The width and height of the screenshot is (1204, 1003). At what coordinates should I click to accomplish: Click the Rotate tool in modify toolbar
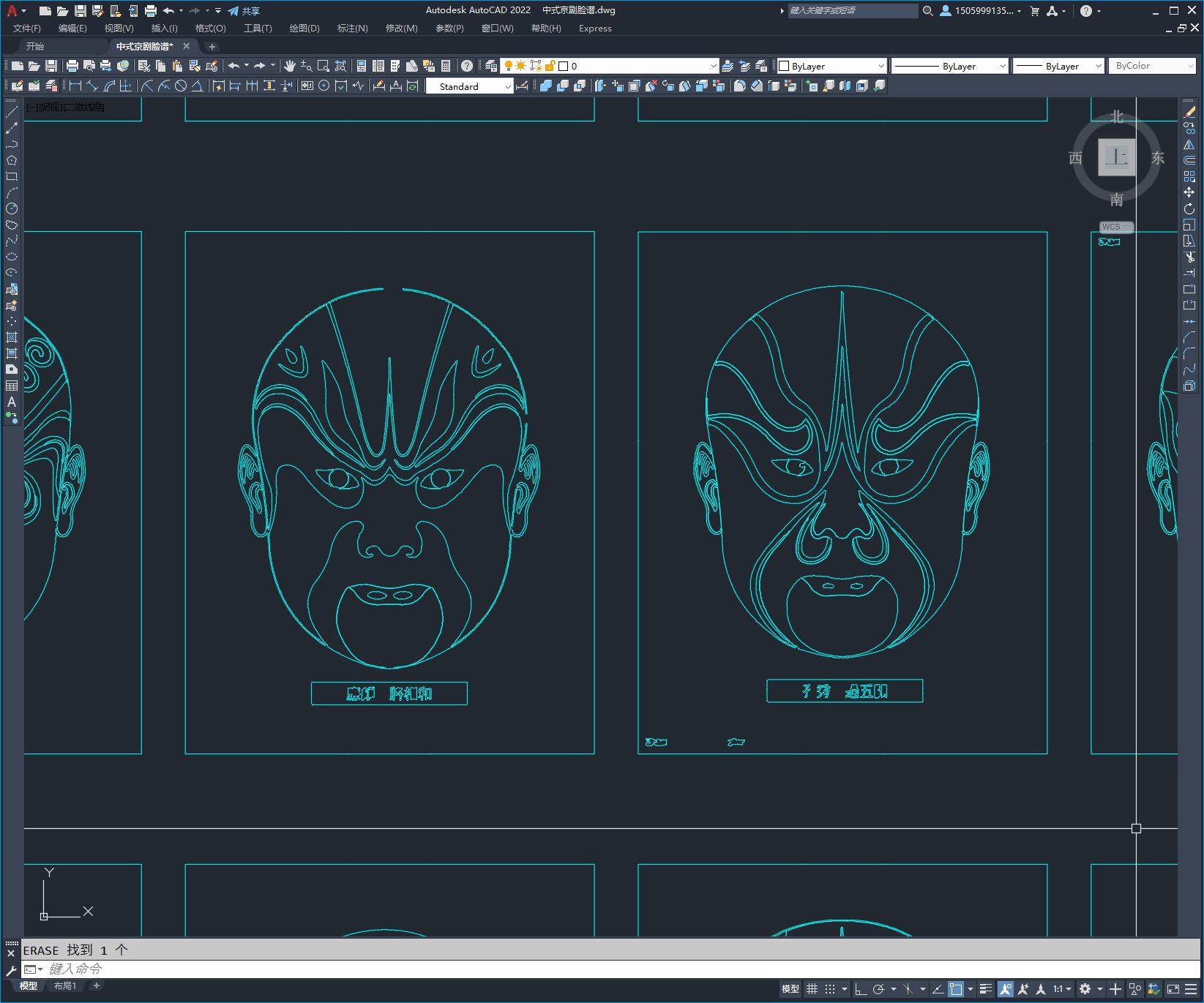pyautogui.click(x=1189, y=209)
